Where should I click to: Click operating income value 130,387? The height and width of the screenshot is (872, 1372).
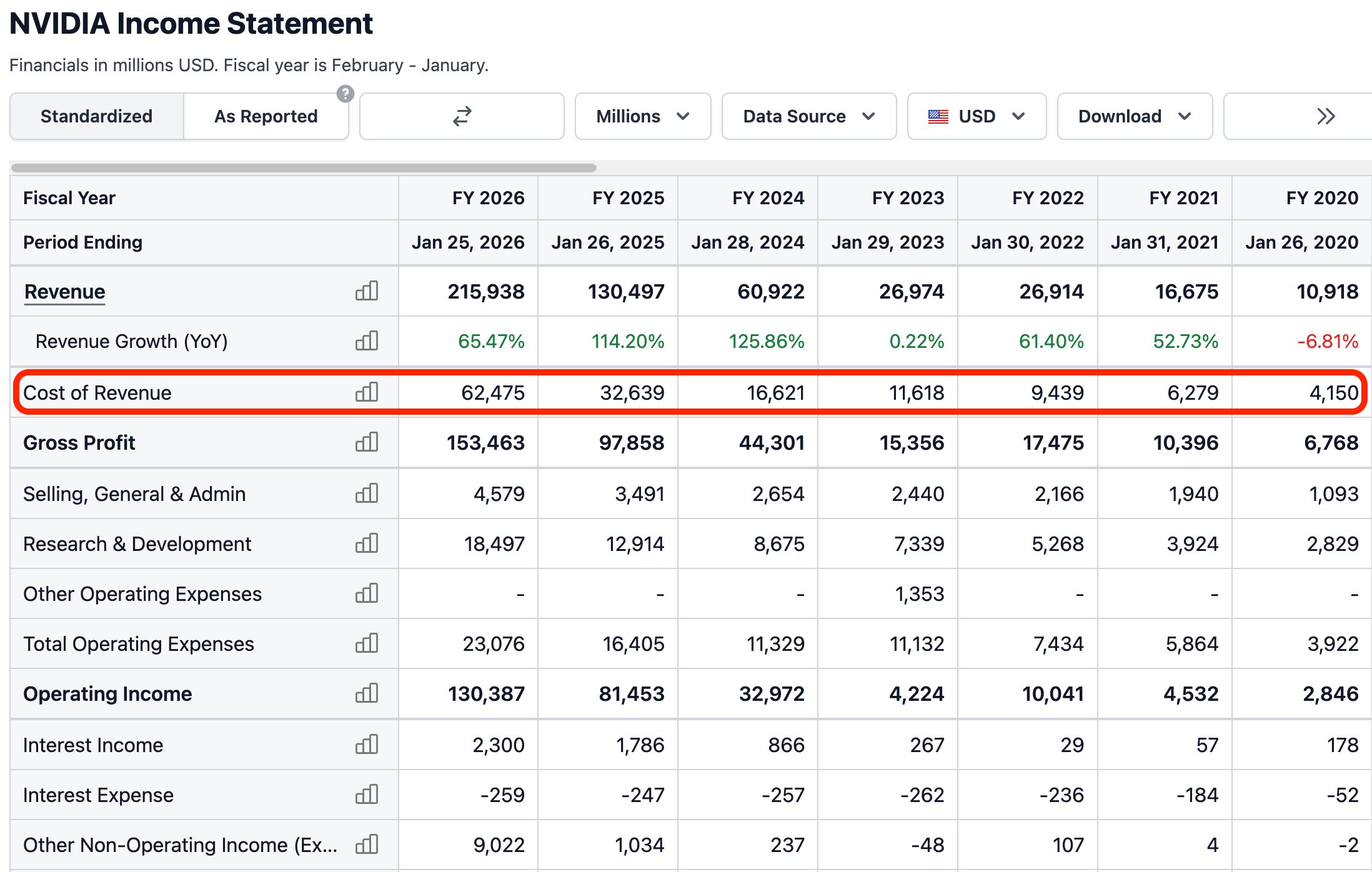[x=486, y=694]
